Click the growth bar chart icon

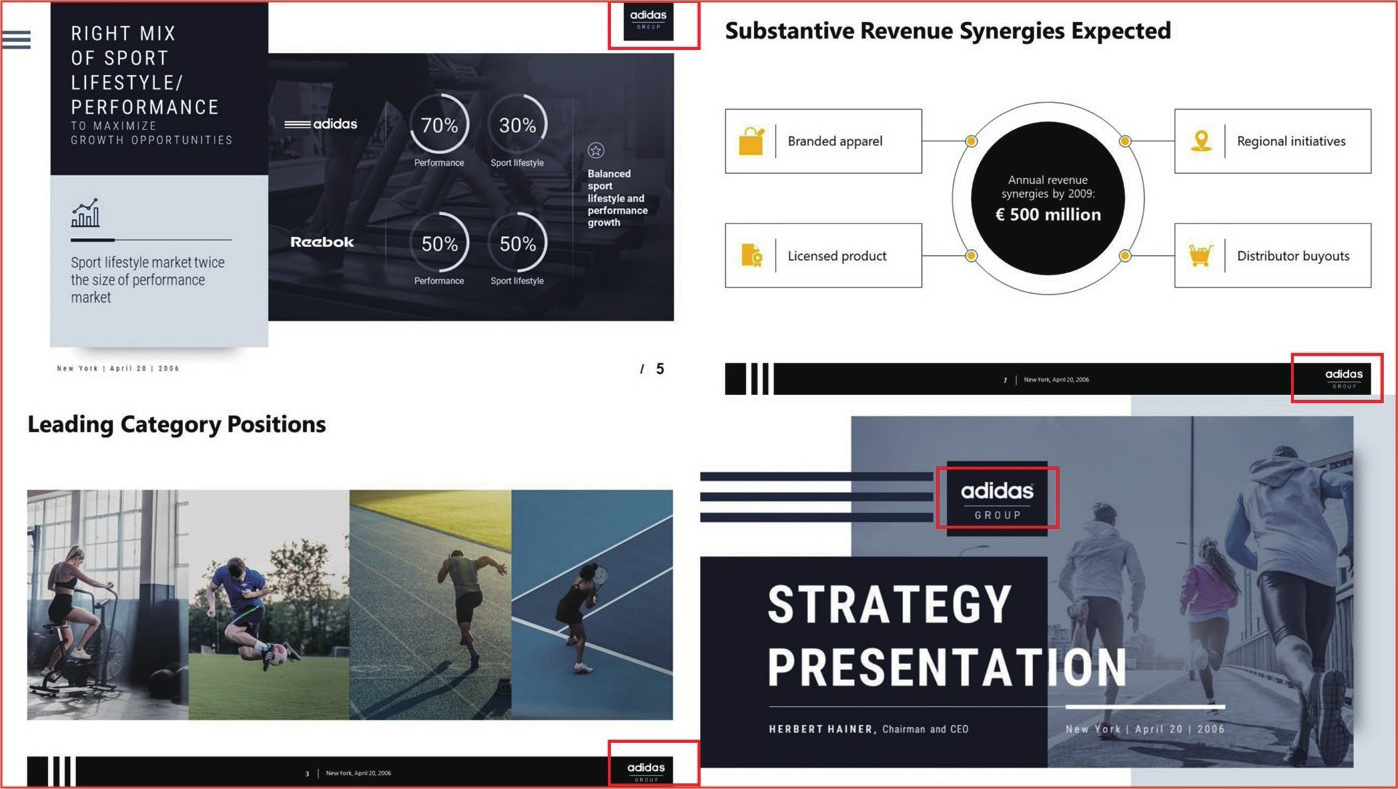click(85, 212)
